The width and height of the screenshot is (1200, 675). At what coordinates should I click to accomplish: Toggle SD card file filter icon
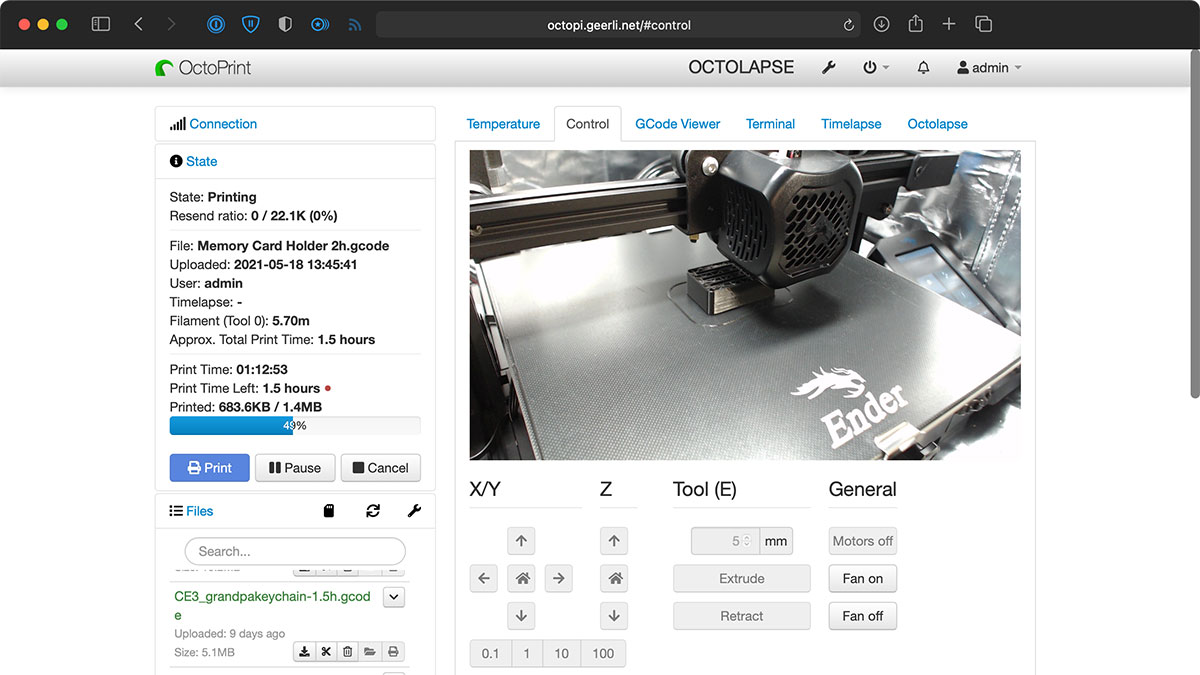point(329,511)
